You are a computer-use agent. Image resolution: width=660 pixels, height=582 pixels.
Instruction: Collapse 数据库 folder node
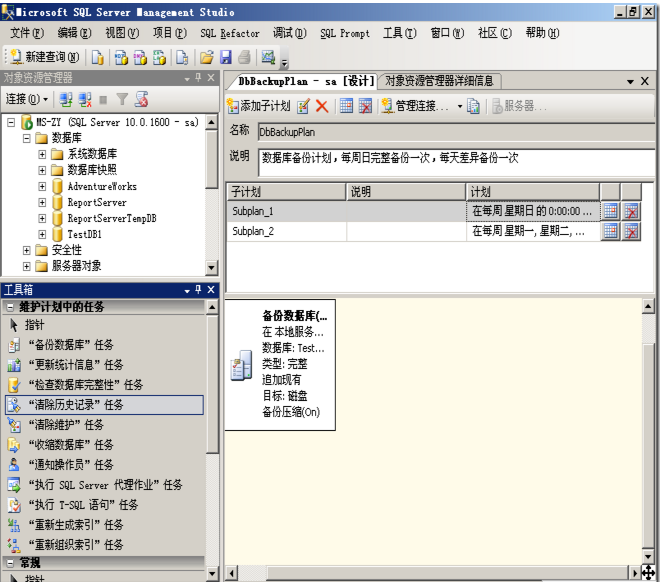coord(27,138)
